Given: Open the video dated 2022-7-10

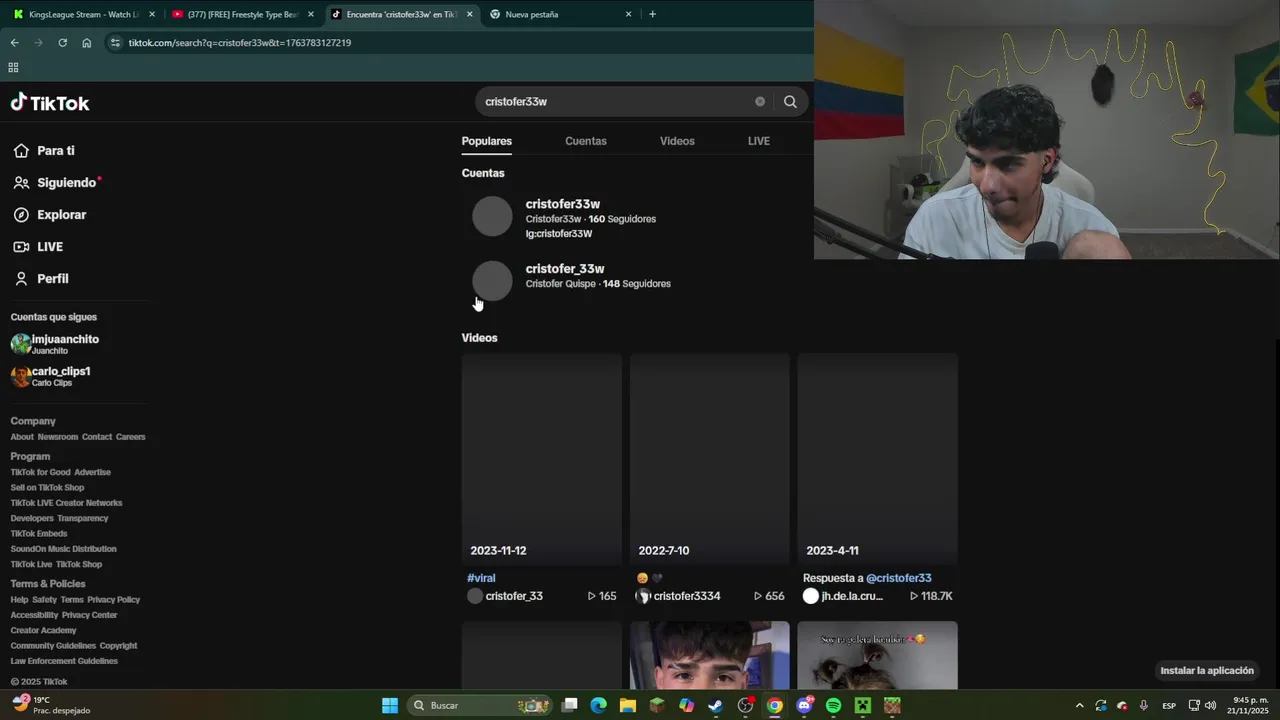Looking at the screenshot, I should click(710, 459).
